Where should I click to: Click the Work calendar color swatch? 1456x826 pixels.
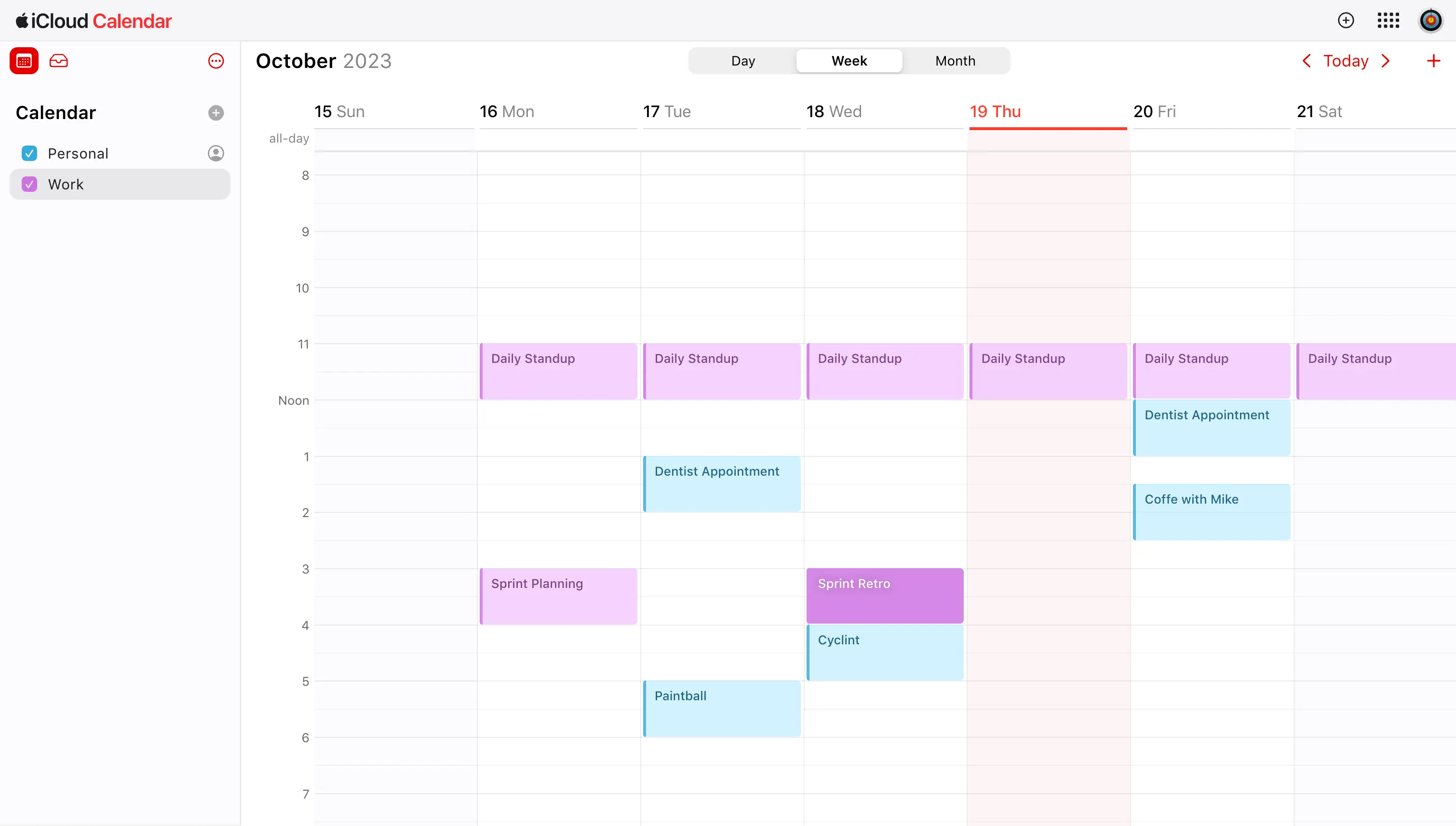pos(30,184)
